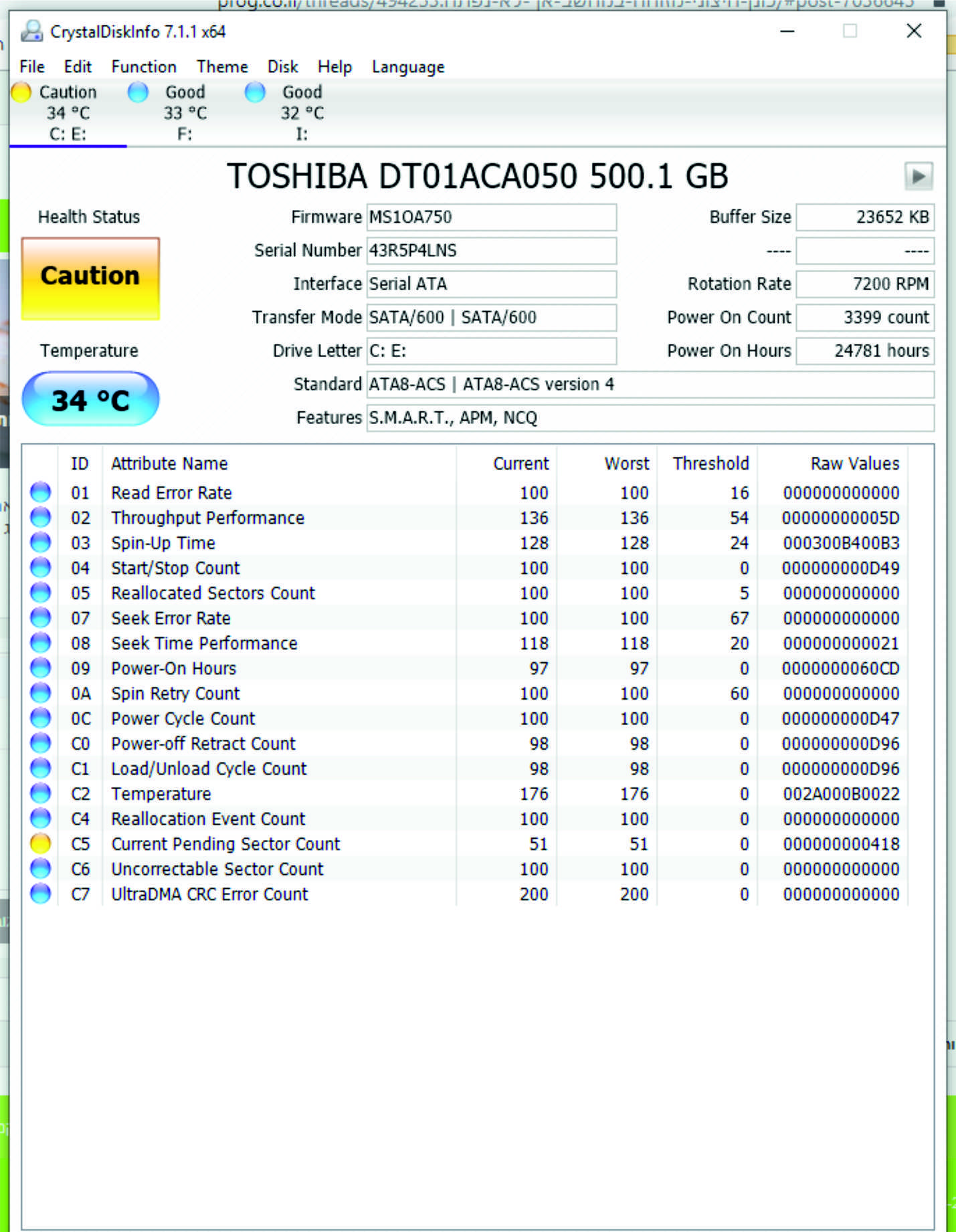Click status icon for UltraDMA CRC Error Count
Viewport: 956px width, 1232px height.
coord(41,894)
